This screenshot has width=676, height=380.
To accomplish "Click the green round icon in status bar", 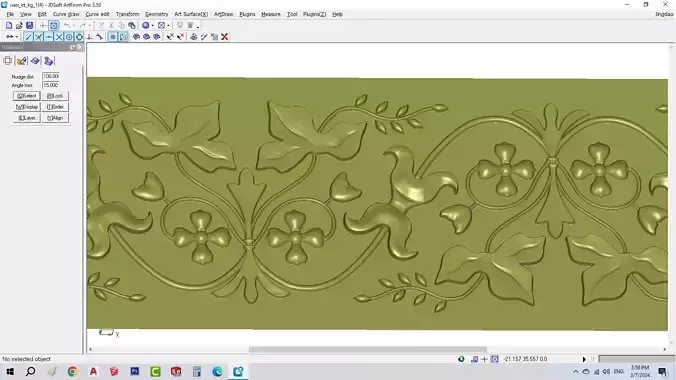I will click(x=461, y=359).
